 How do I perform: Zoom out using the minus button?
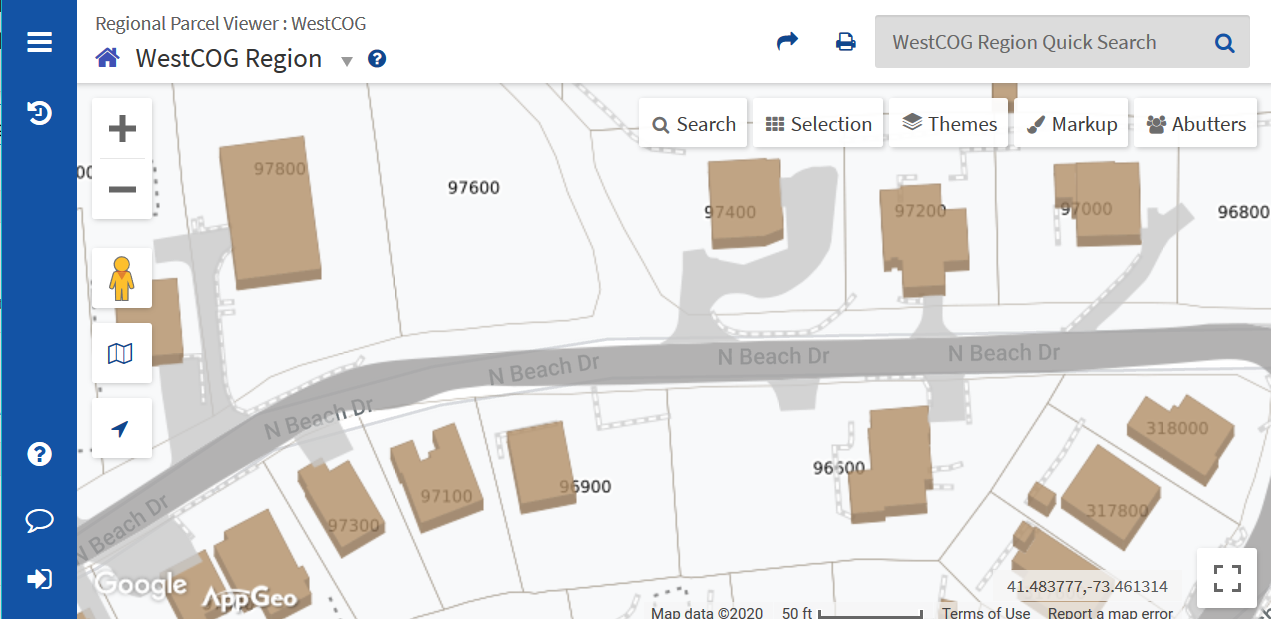(x=122, y=189)
